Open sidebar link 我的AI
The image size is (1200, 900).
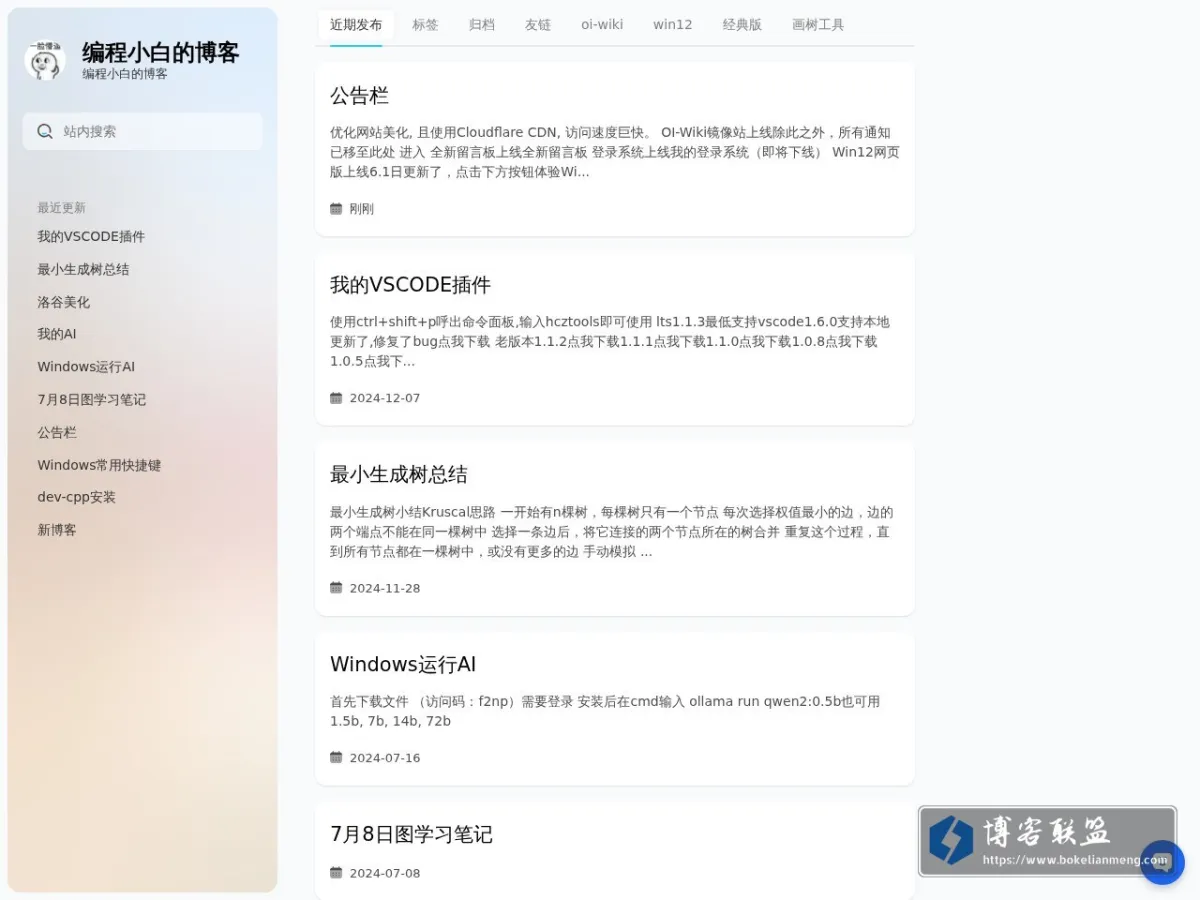click(57, 334)
